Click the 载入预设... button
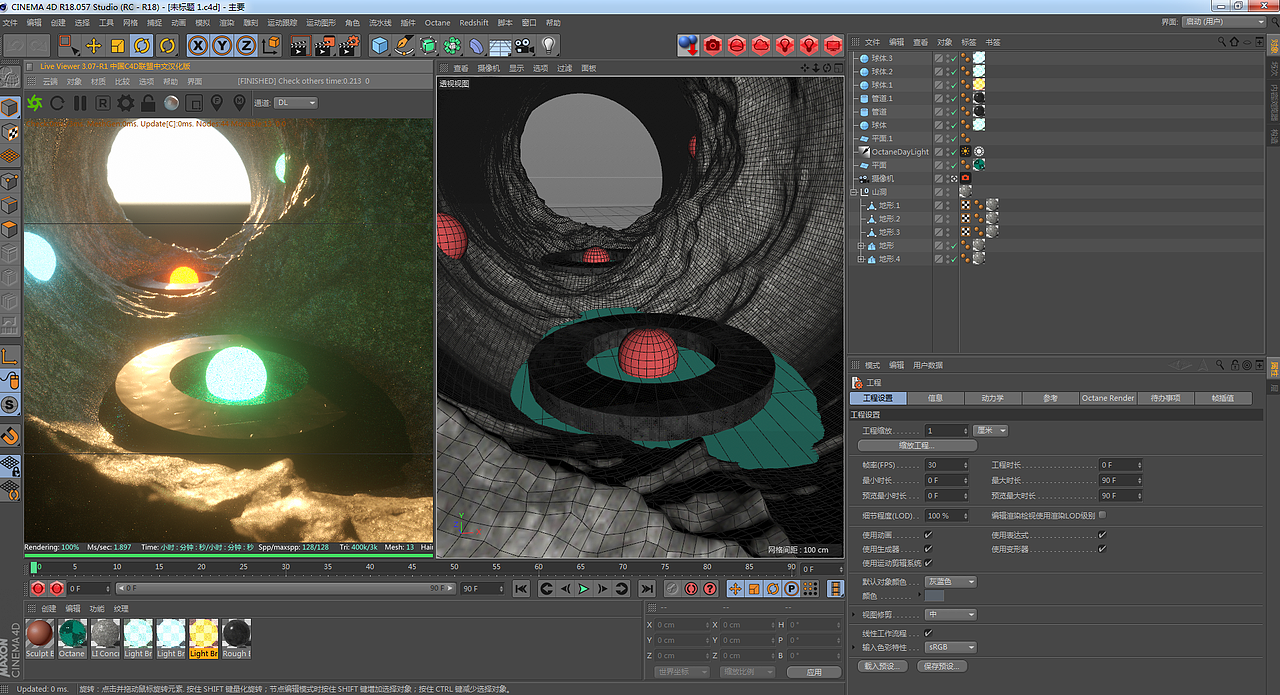Screen dimensions: 1280x695 click(885, 666)
